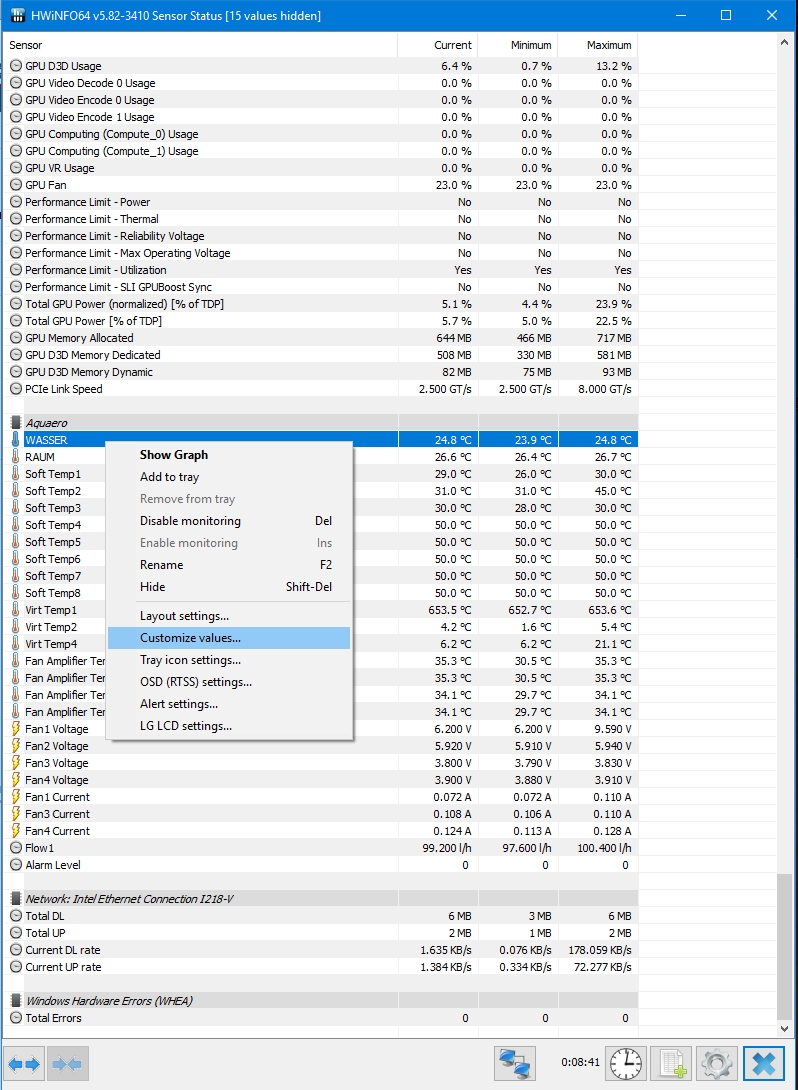Click the Minimum column header
Image resolution: width=798 pixels, height=1090 pixels.
click(518, 45)
